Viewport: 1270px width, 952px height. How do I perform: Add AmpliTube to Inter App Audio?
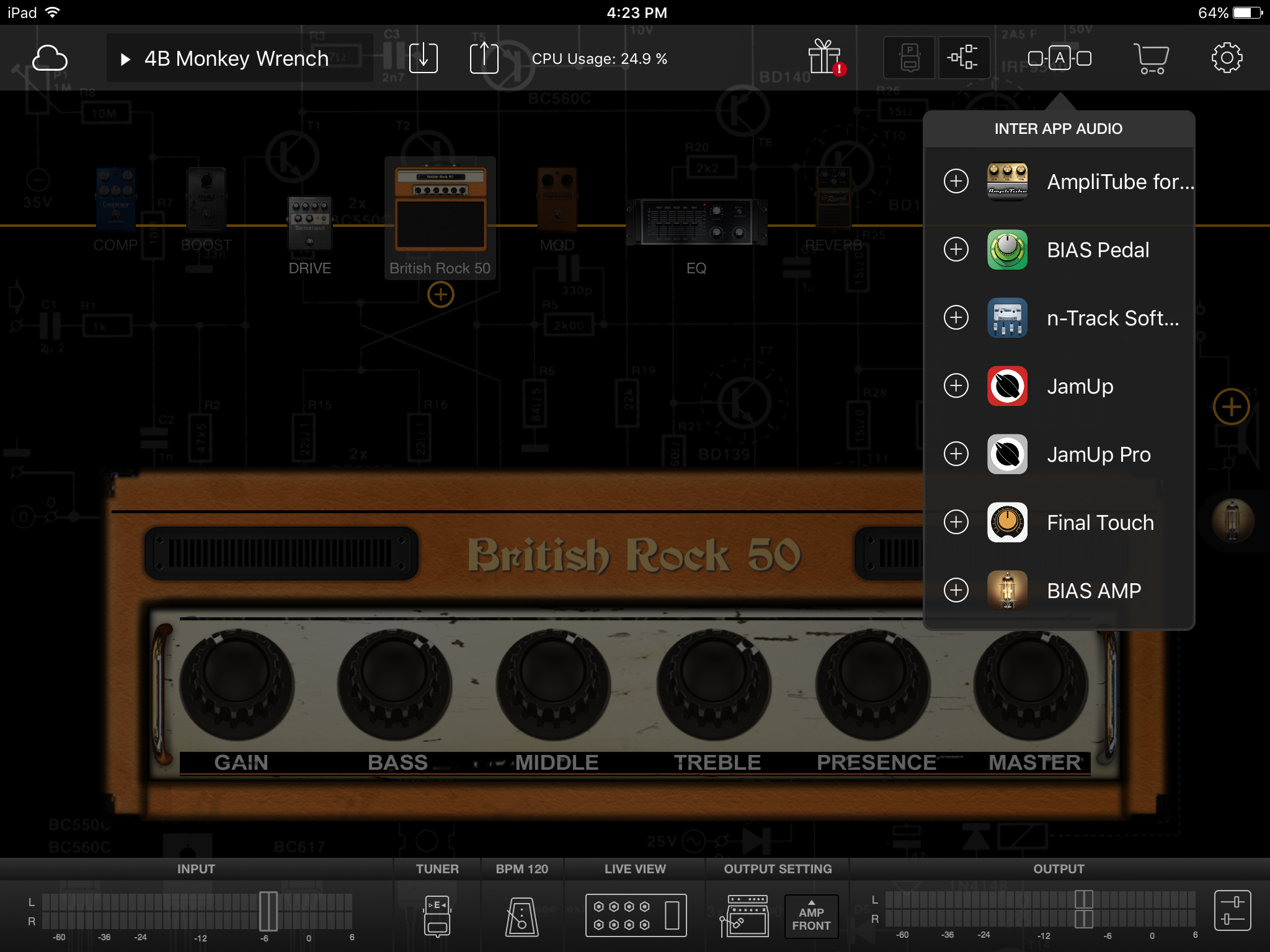click(956, 181)
